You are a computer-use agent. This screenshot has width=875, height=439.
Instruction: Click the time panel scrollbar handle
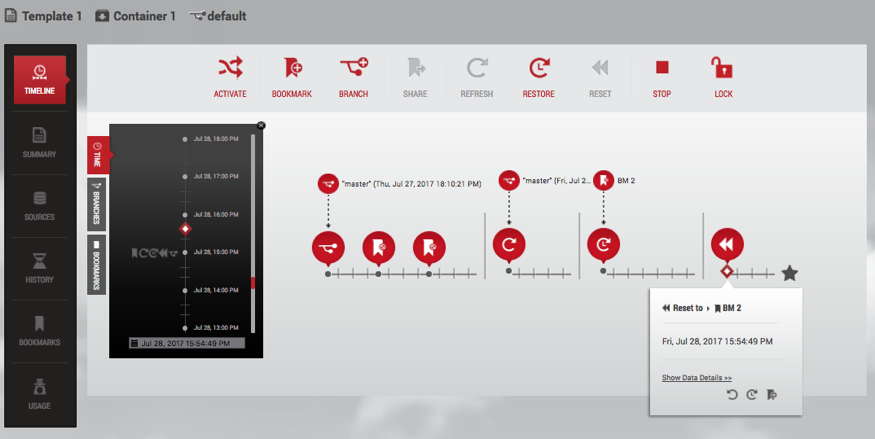(253, 284)
